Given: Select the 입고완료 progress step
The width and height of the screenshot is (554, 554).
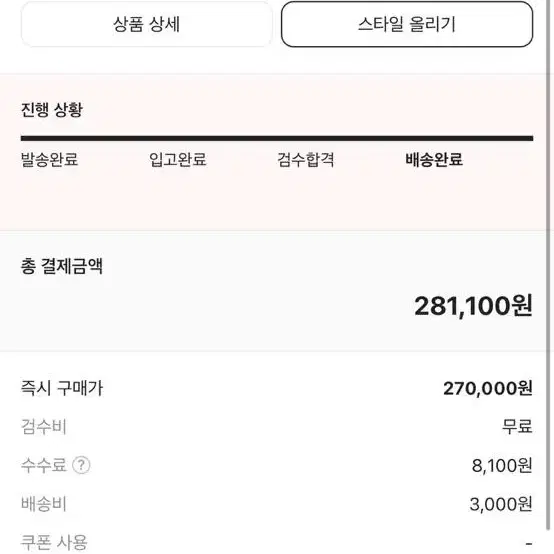Looking at the screenshot, I should coord(178,159).
